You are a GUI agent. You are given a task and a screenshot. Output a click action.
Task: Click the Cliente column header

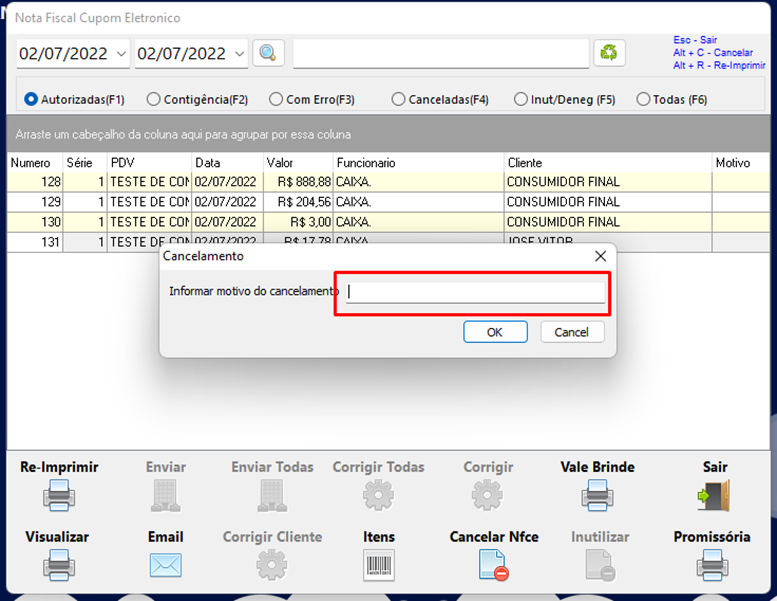coord(608,163)
